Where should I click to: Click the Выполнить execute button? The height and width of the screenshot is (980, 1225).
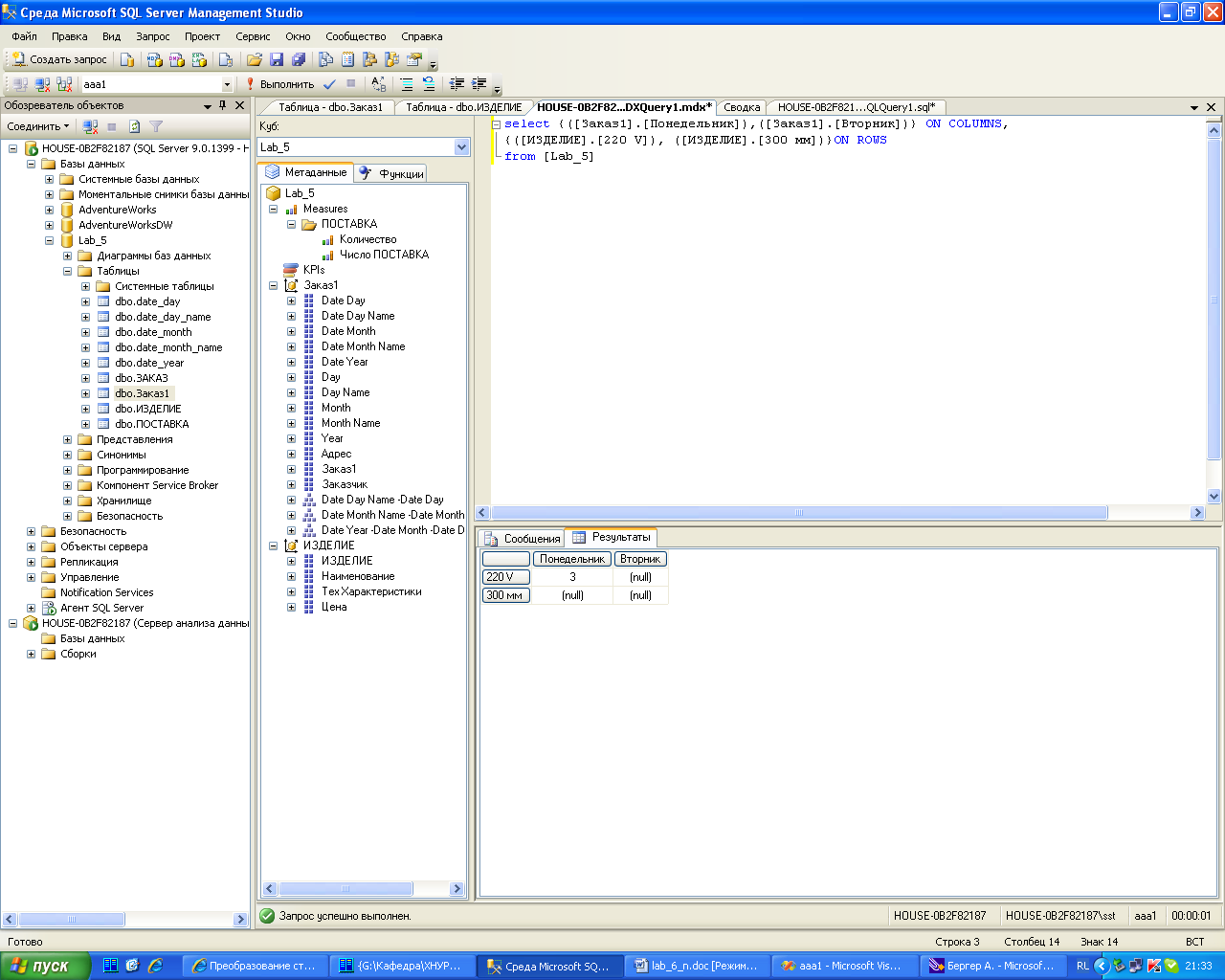pos(279,84)
